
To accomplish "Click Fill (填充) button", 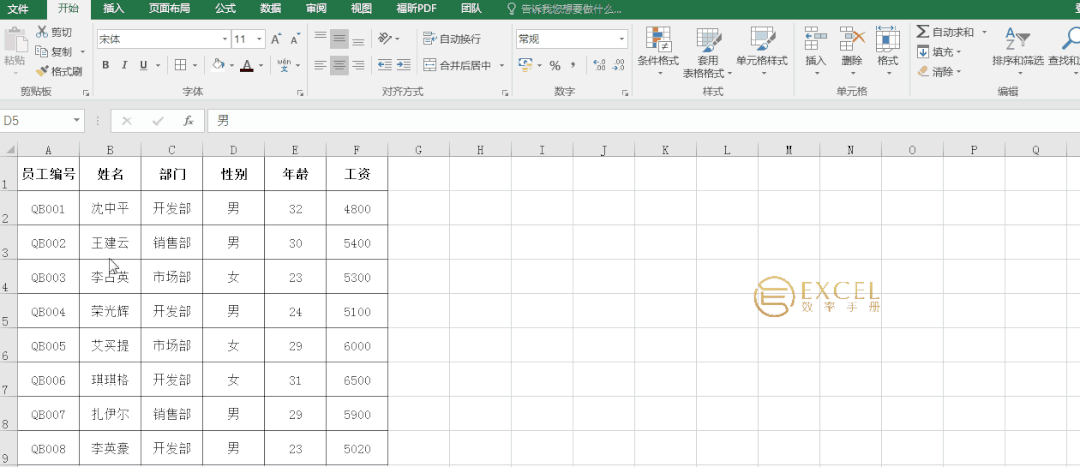I will pyautogui.click(x=939, y=52).
